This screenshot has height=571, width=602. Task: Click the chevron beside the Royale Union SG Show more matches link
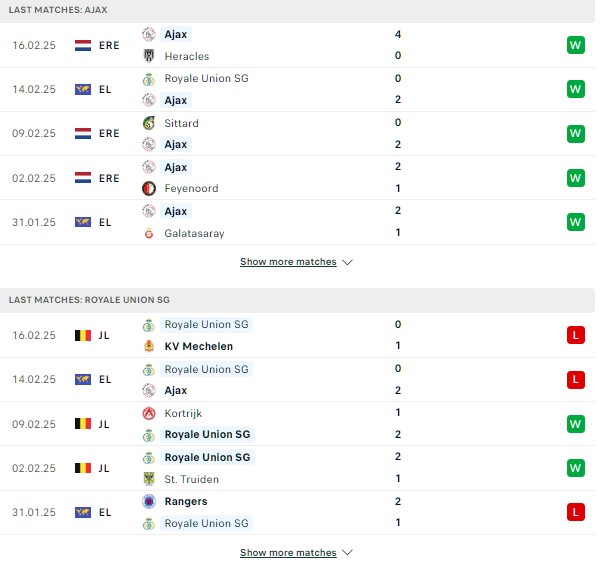click(x=347, y=553)
